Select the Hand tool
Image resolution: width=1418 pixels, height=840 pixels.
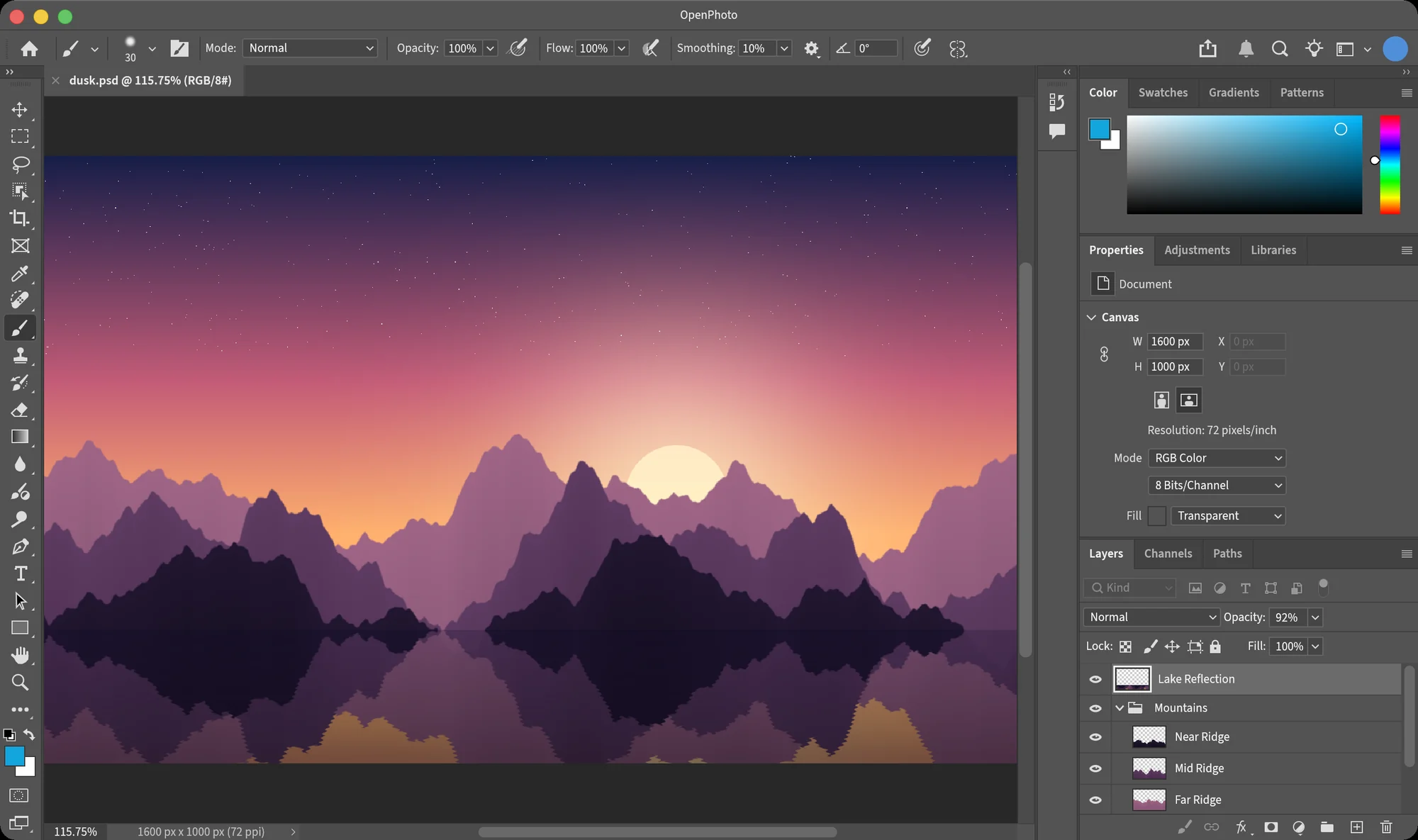tap(20, 655)
